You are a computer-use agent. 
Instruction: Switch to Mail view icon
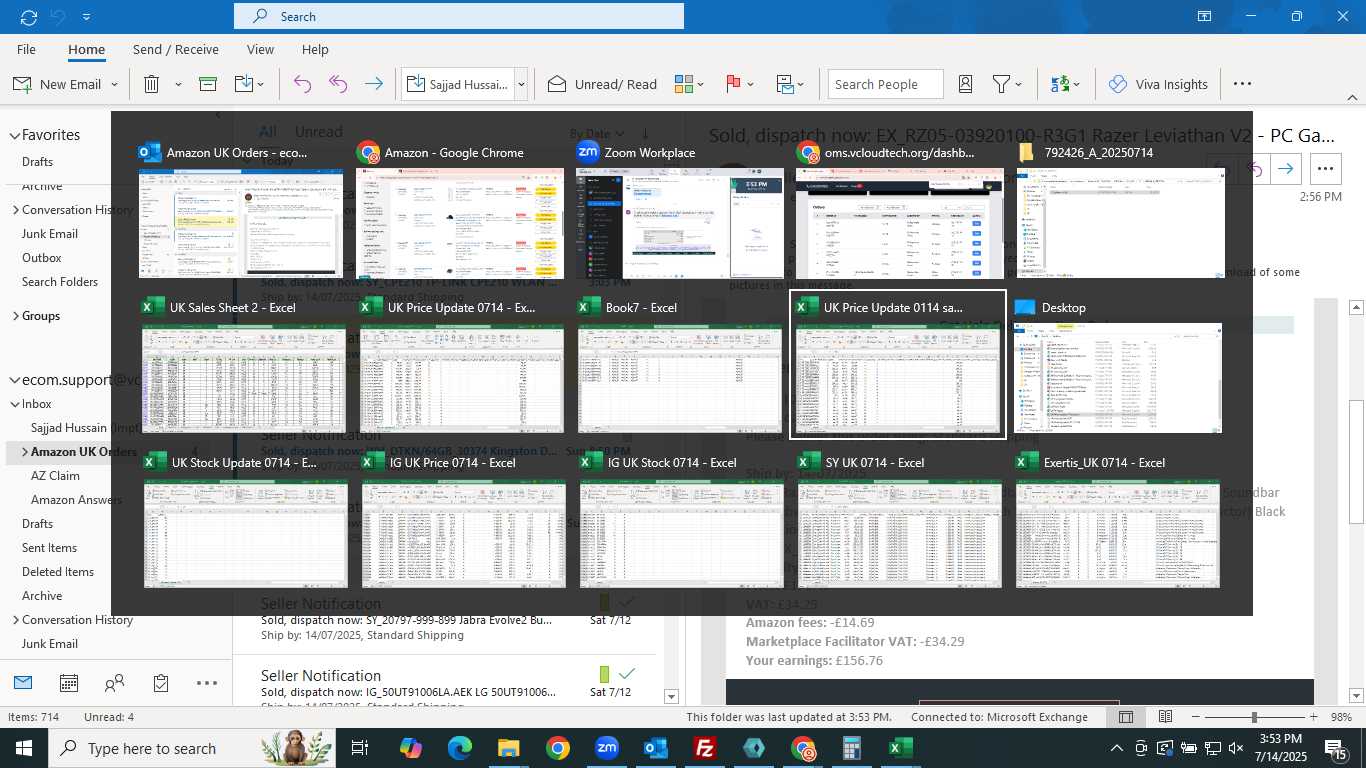click(x=23, y=683)
